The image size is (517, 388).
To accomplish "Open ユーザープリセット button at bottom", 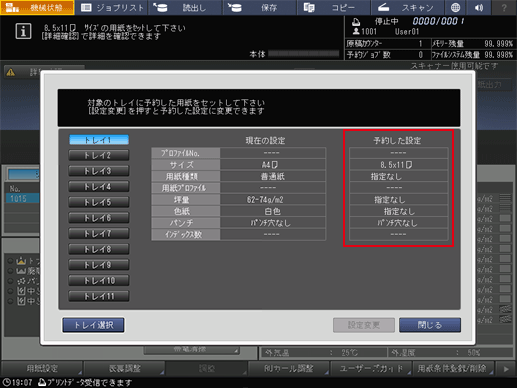I will click(371, 368).
